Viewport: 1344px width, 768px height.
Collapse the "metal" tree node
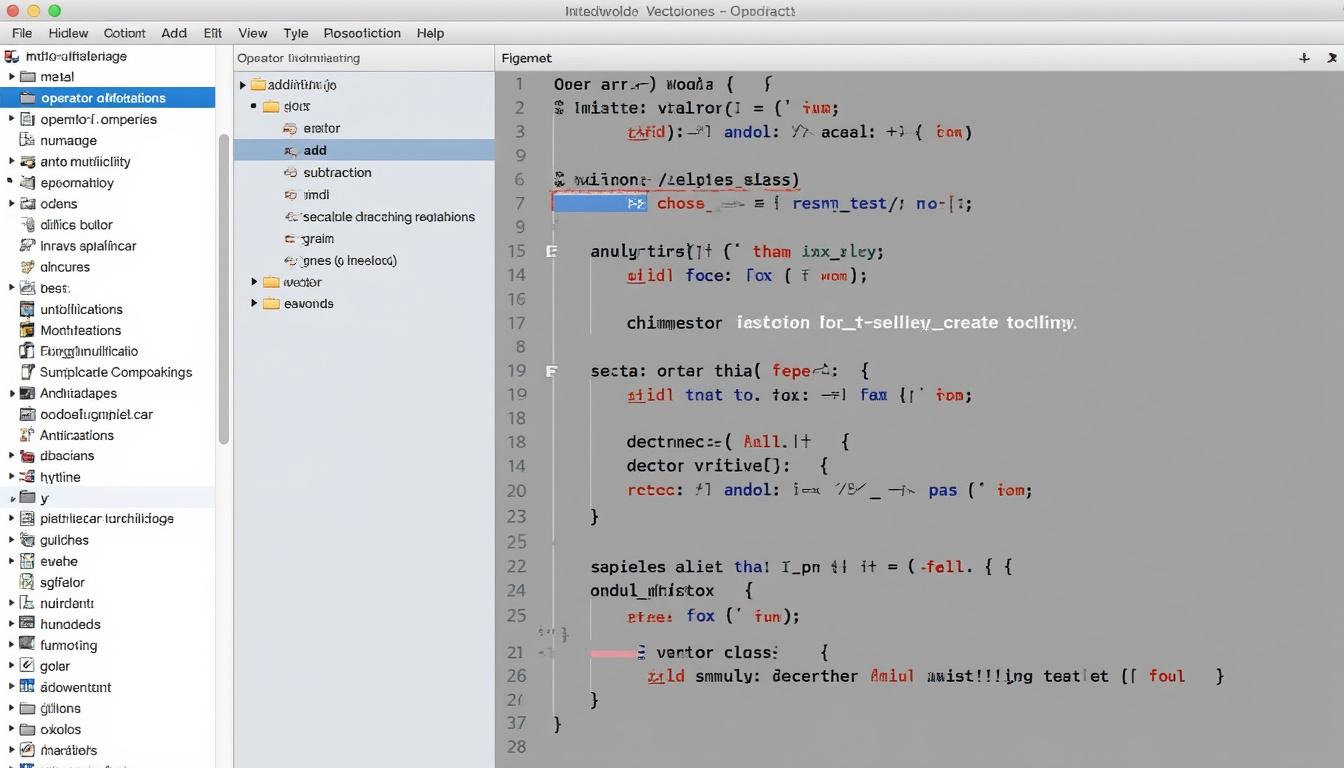pyautogui.click(x=11, y=76)
